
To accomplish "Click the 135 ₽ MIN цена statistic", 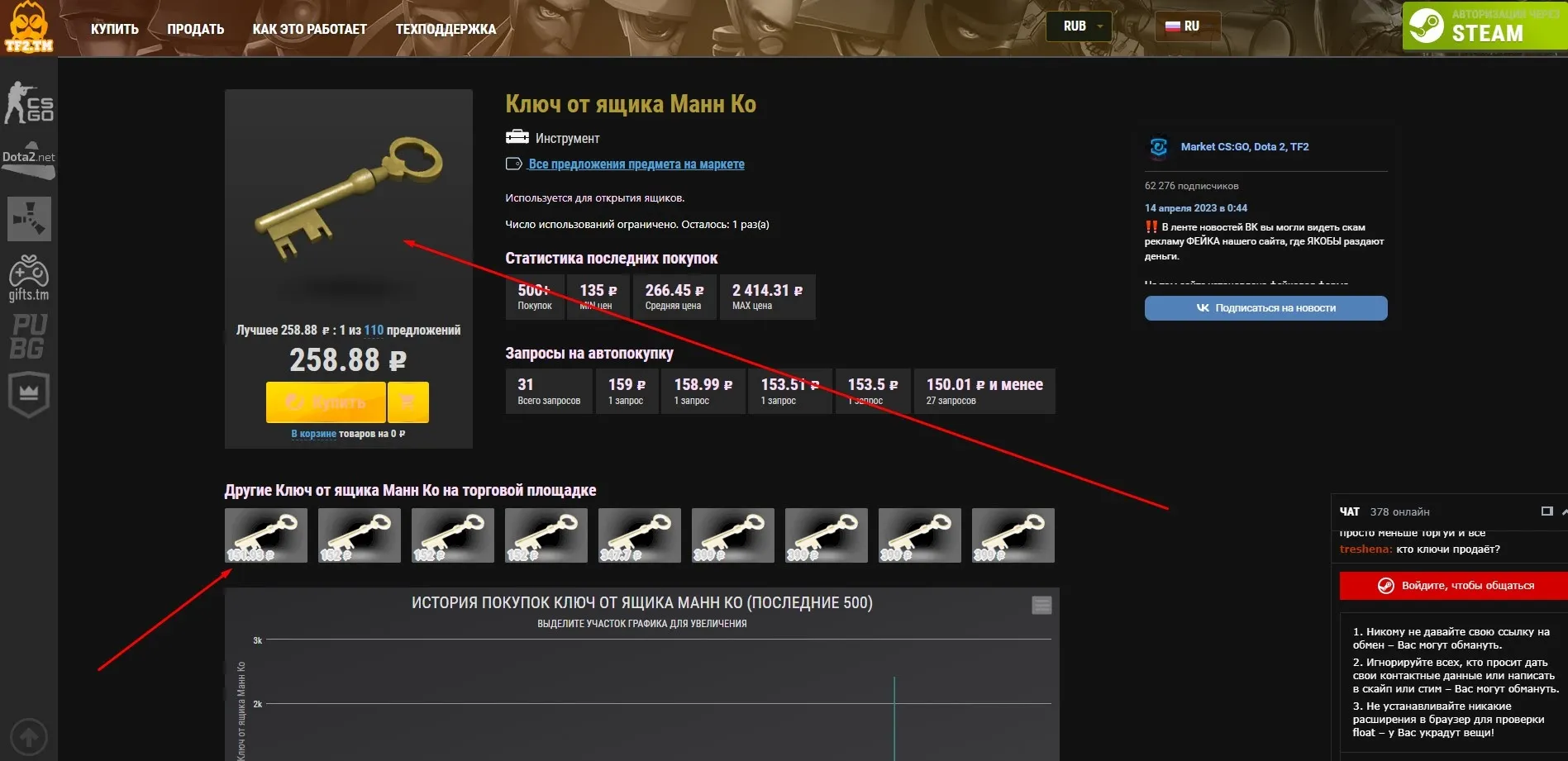I will point(598,297).
